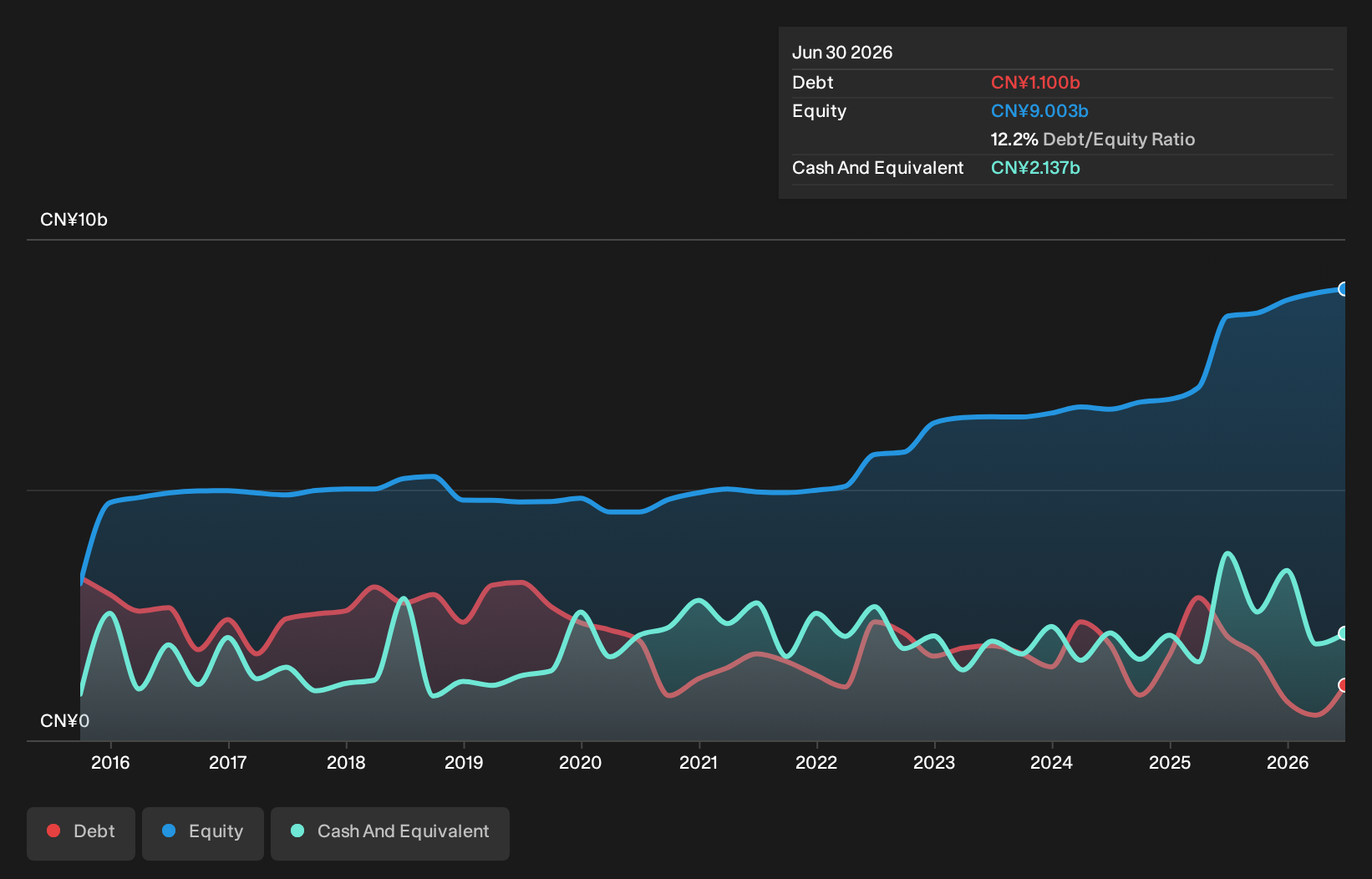Click the 2021 x-axis label

699,763
